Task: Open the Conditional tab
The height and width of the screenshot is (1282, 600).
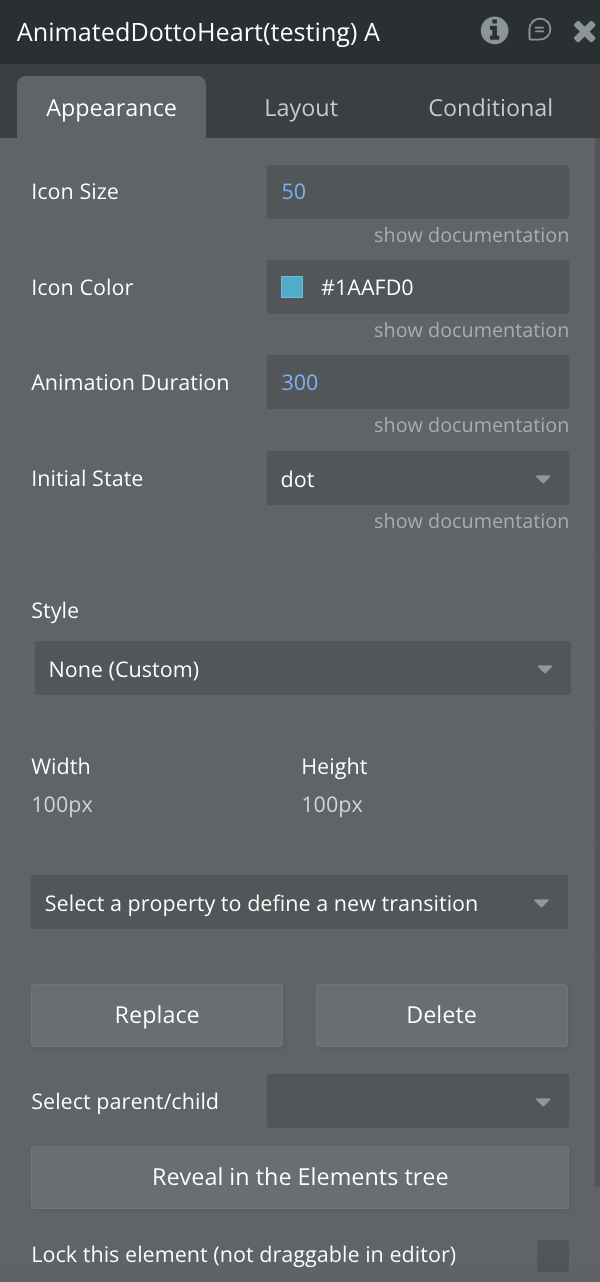Action: coord(490,108)
